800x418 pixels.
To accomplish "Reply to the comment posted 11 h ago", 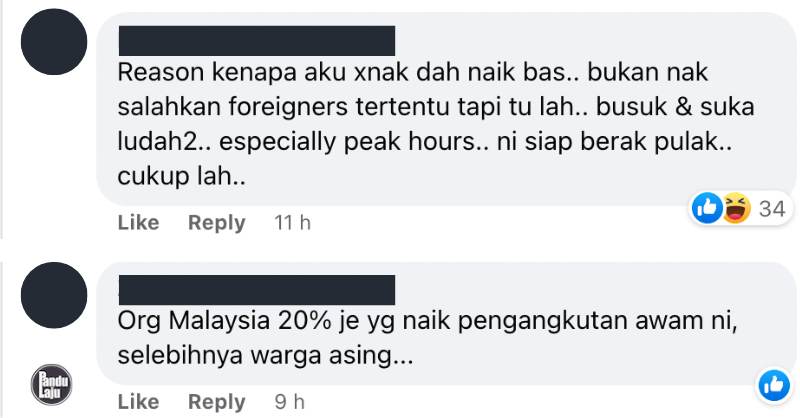I will tap(217, 223).
